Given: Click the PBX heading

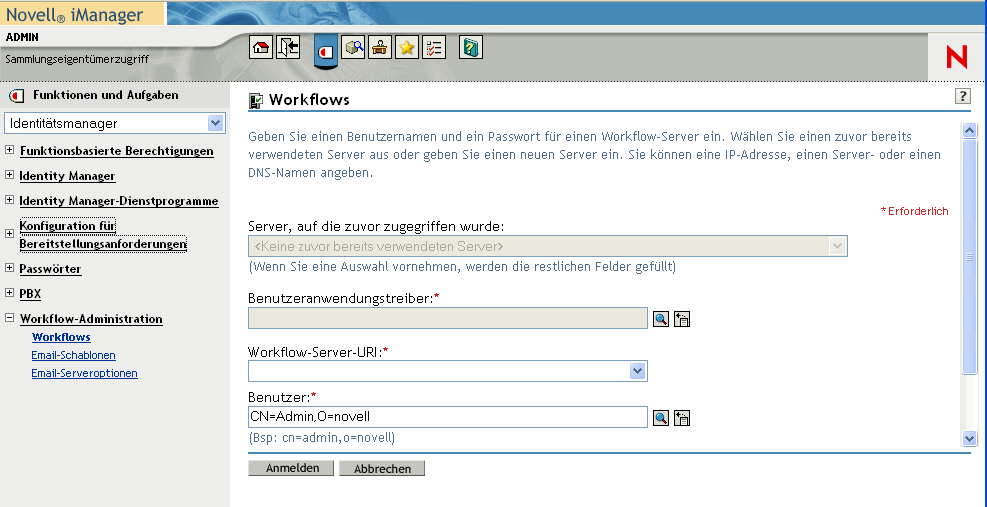Looking at the screenshot, I should click(x=30, y=294).
